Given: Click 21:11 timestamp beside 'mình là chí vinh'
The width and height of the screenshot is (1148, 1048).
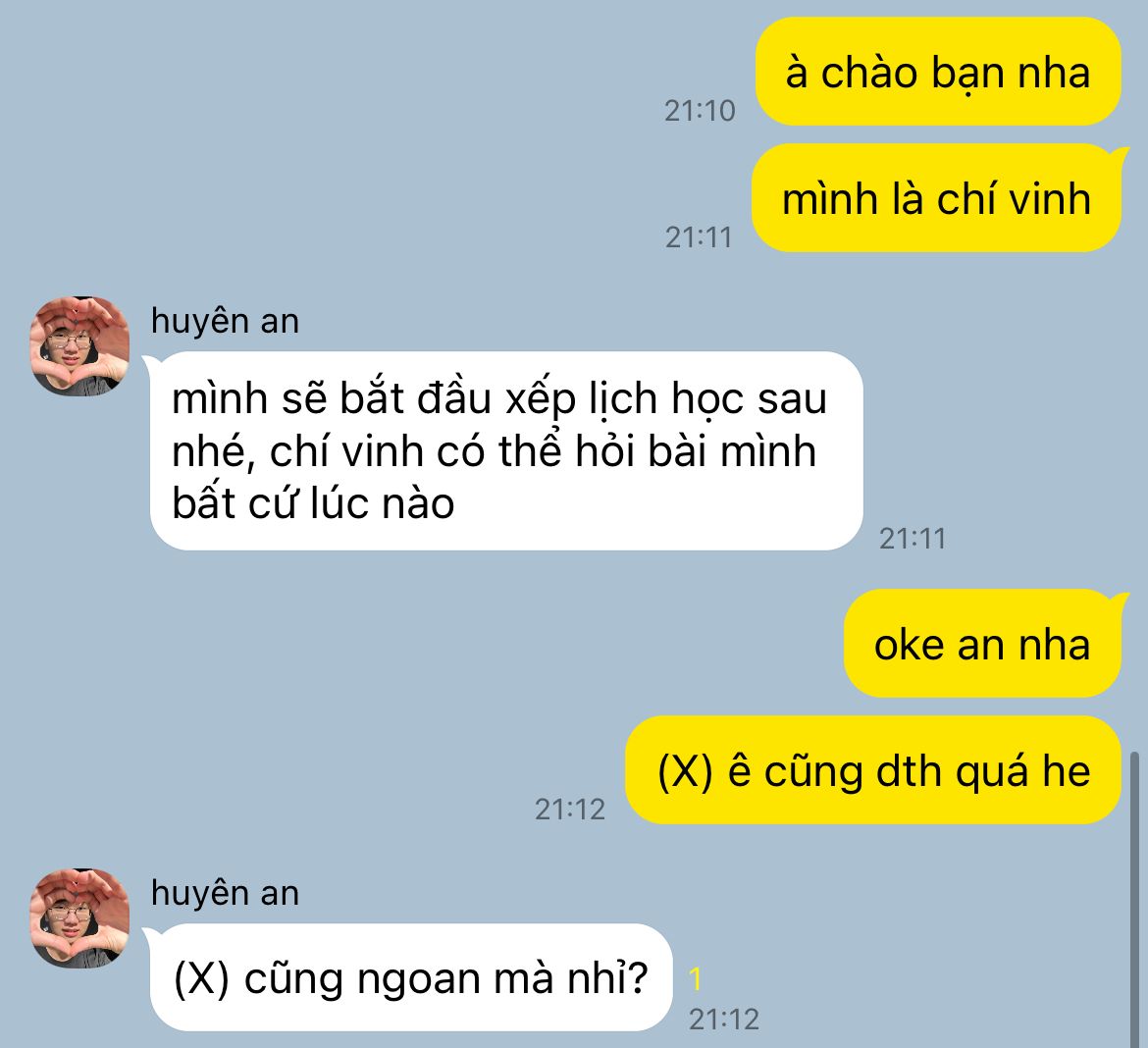Looking at the screenshot, I should [700, 237].
